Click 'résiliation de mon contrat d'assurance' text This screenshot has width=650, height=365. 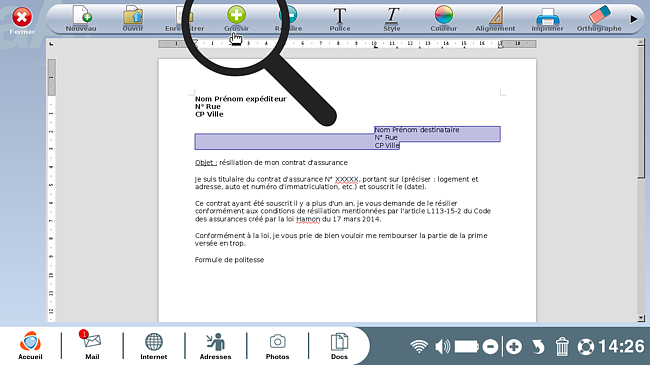point(284,163)
